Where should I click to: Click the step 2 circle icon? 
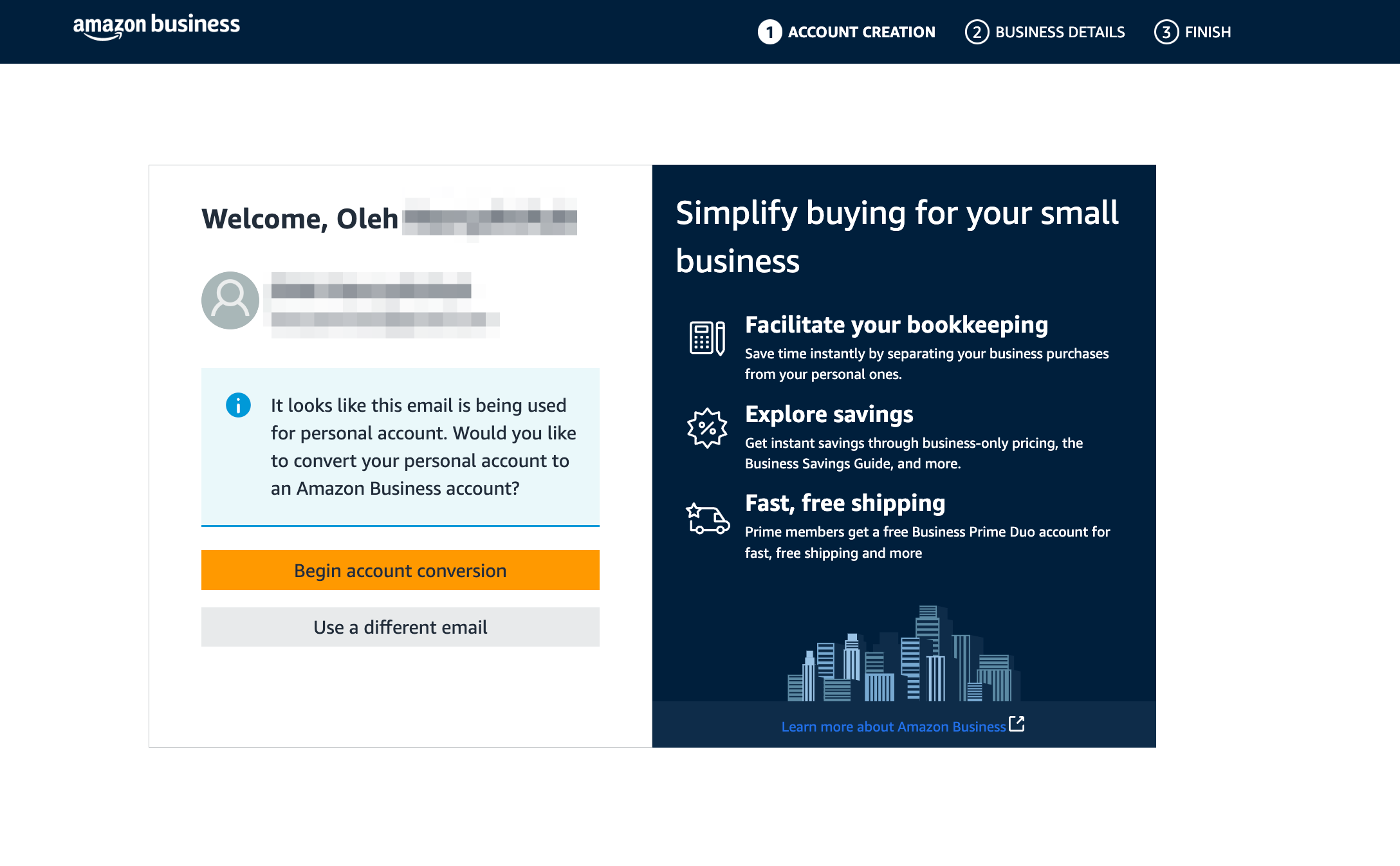click(977, 32)
